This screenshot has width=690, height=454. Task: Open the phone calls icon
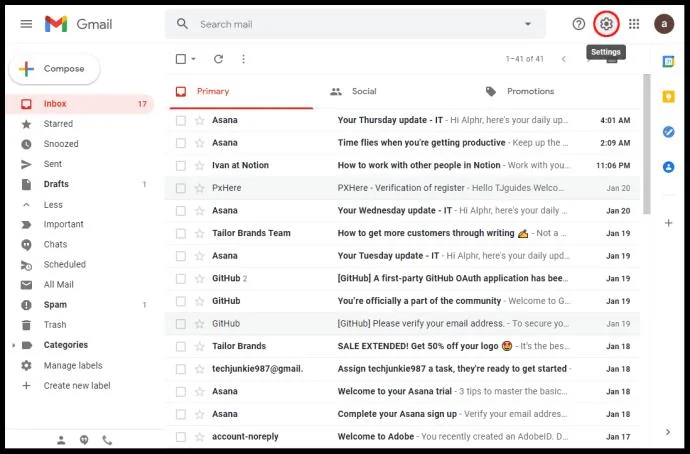click(107, 439)
